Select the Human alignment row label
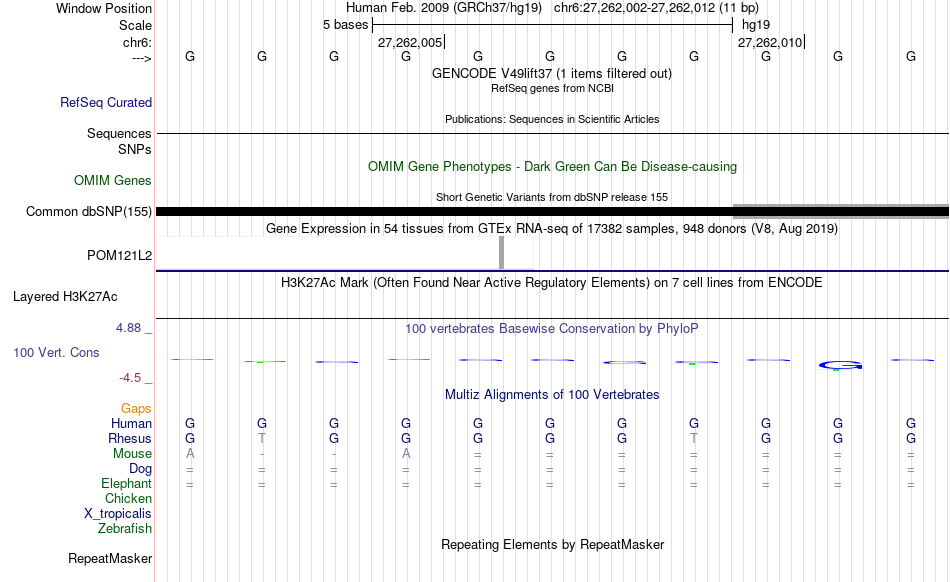 pos(131,423)
